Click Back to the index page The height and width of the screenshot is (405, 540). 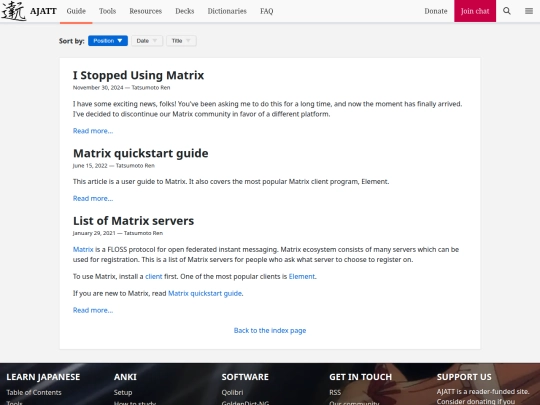click(x=270, y=331)
